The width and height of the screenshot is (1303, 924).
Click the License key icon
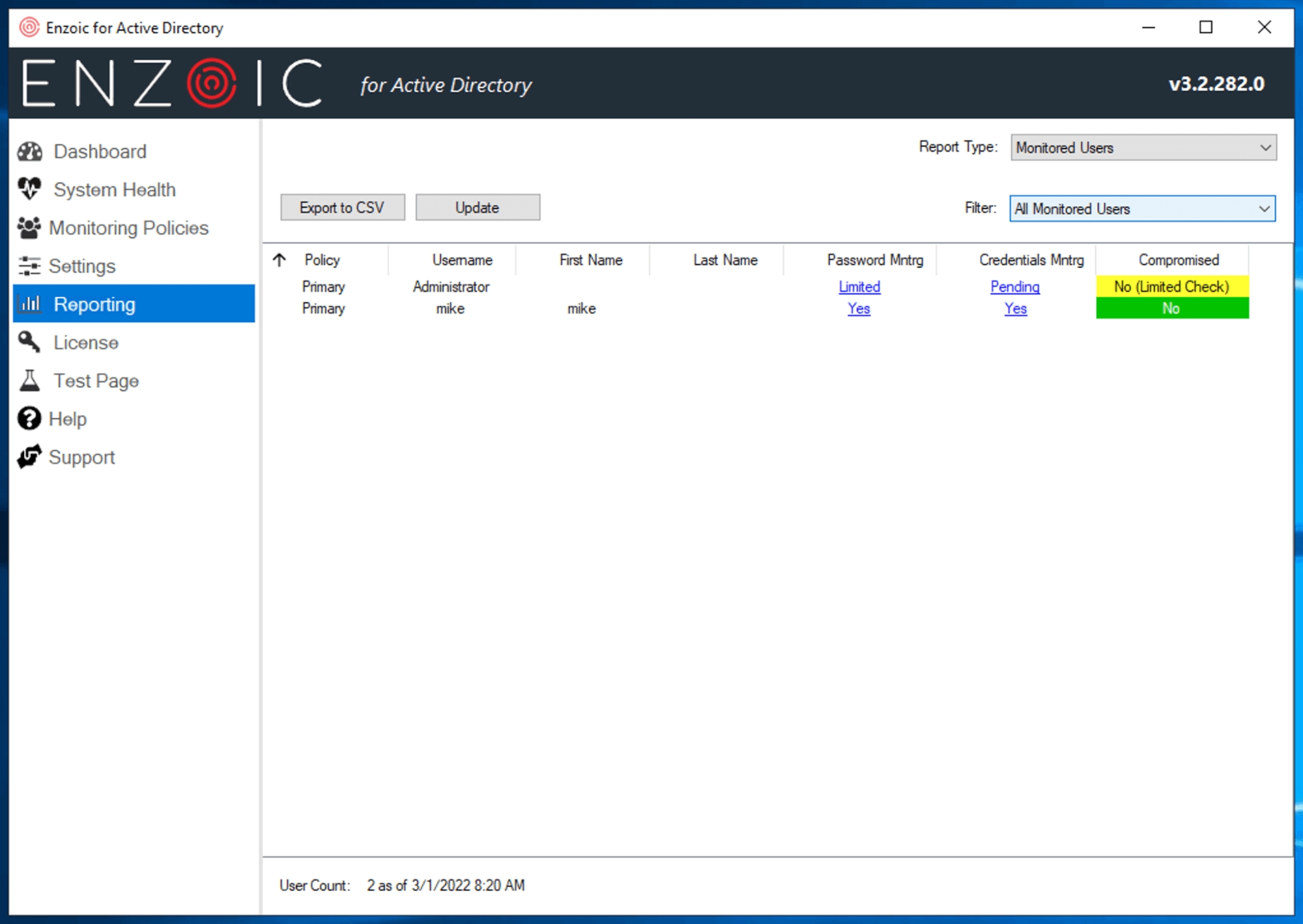29,343
